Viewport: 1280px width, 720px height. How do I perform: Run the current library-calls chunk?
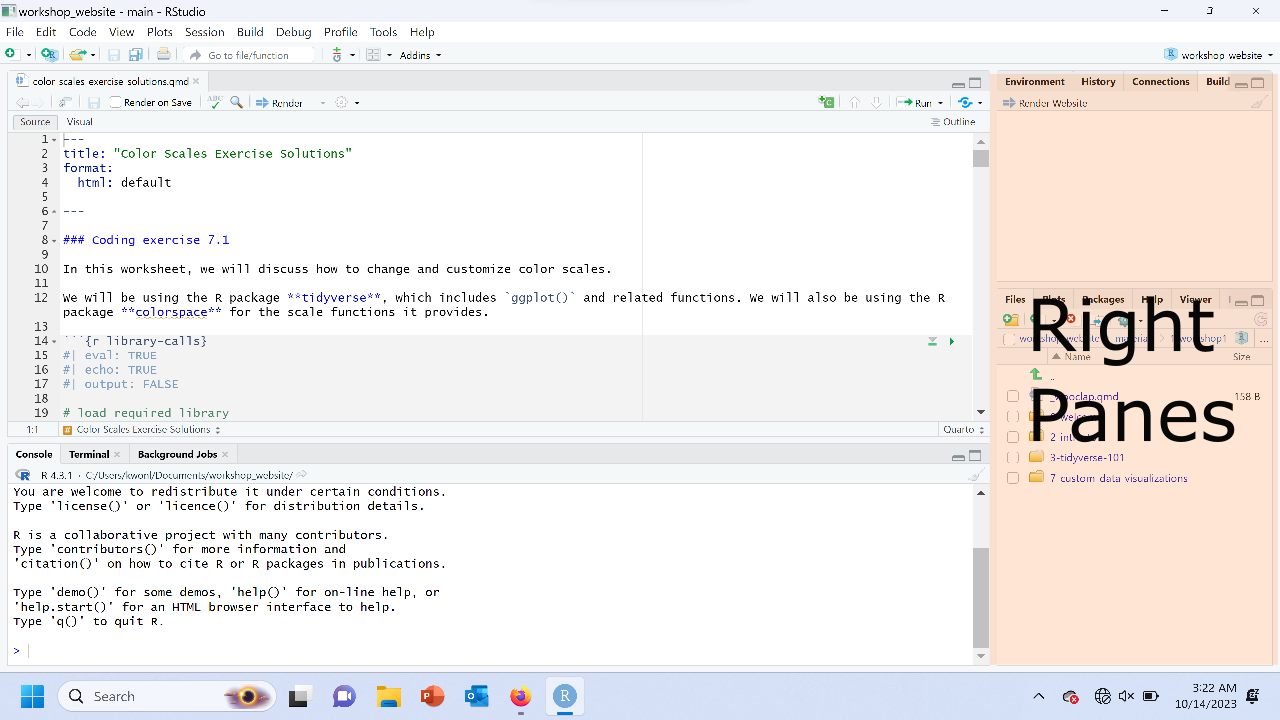point(951,342)
